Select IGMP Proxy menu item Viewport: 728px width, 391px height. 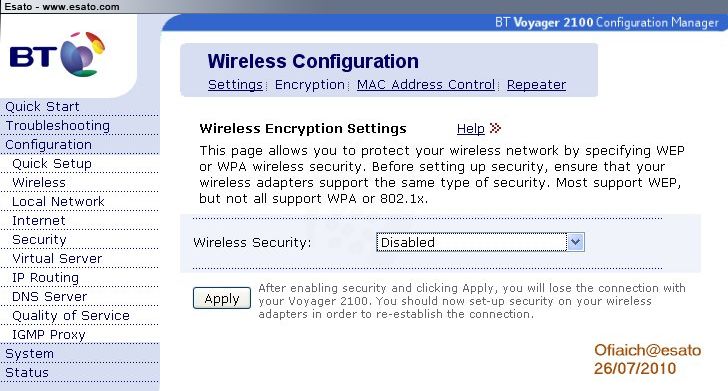click(x=49, y=335)
